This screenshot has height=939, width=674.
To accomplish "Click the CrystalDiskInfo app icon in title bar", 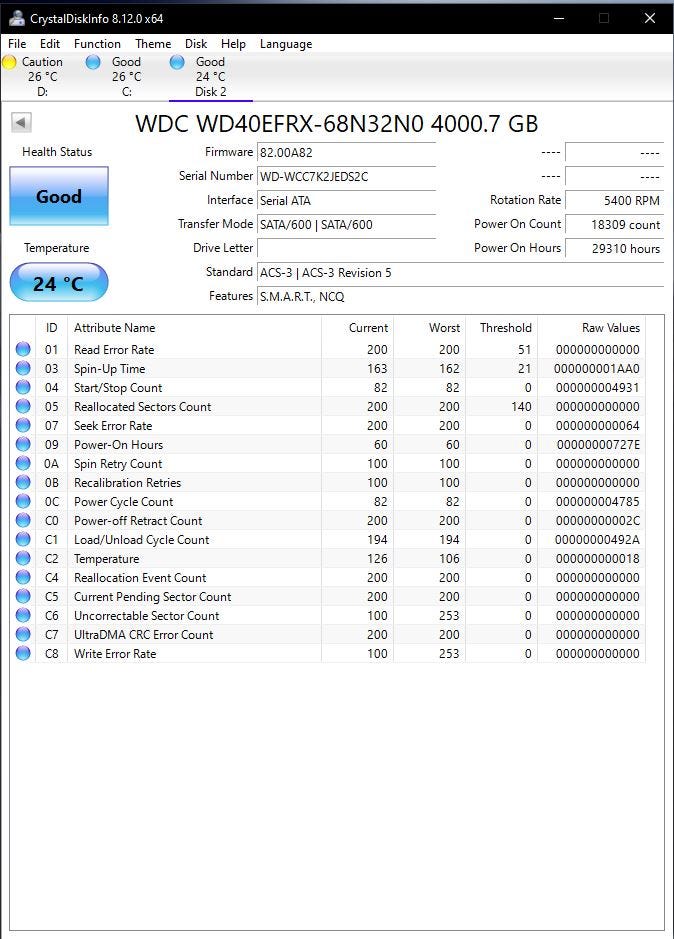I will click(16, 19).
